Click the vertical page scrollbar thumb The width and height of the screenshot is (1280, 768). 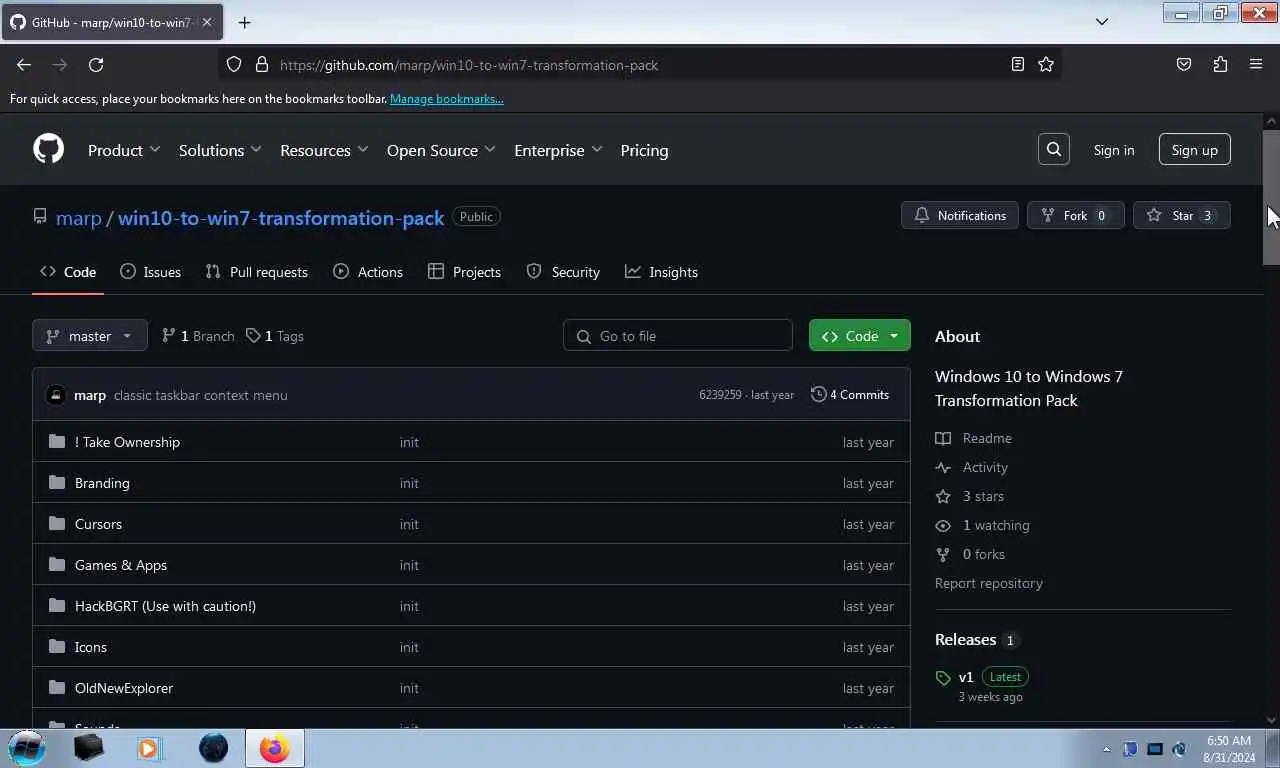pos(1271,197)
